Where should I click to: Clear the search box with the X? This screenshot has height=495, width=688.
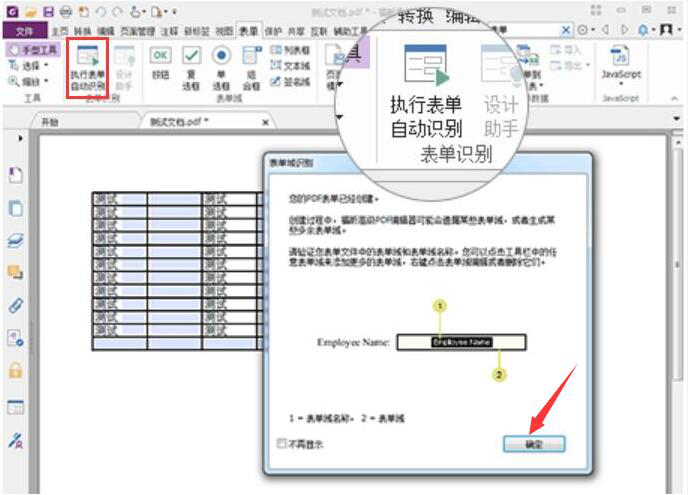(x=566, y=30)
